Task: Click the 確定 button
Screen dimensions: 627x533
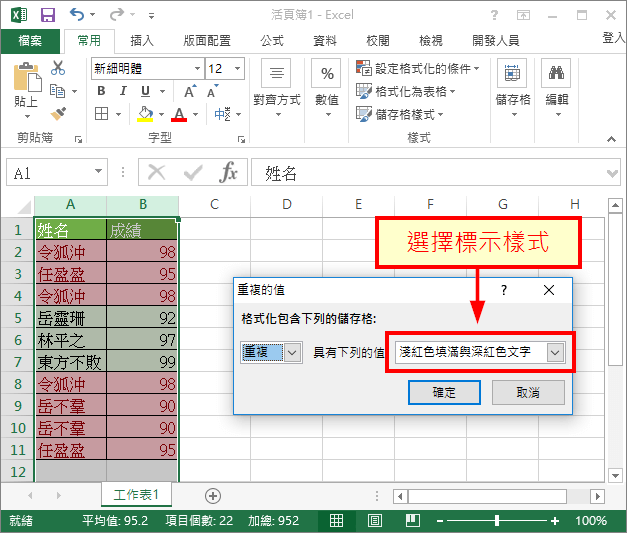Action: (444, 393)
